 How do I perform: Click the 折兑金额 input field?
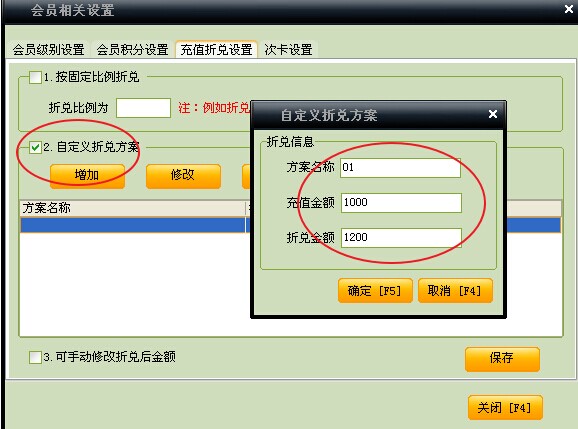(x=401, y=238)
